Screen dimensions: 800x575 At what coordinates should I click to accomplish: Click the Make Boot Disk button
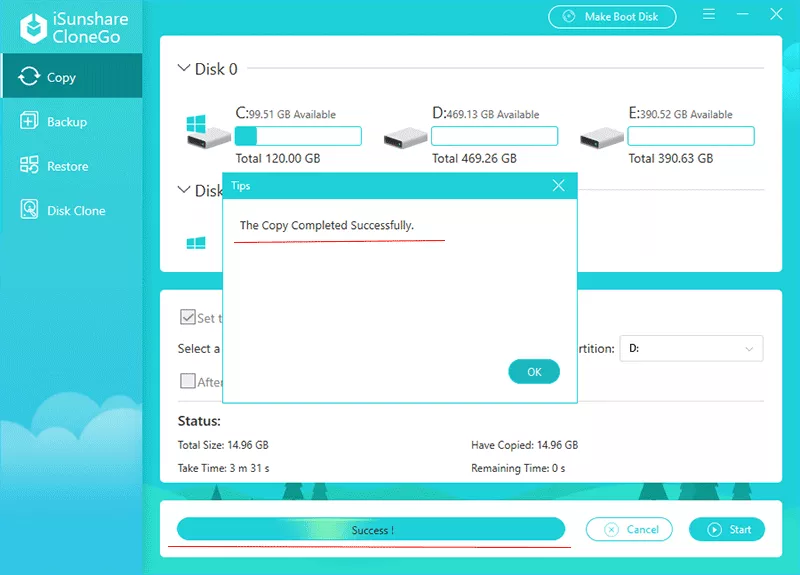coord(612,17)
